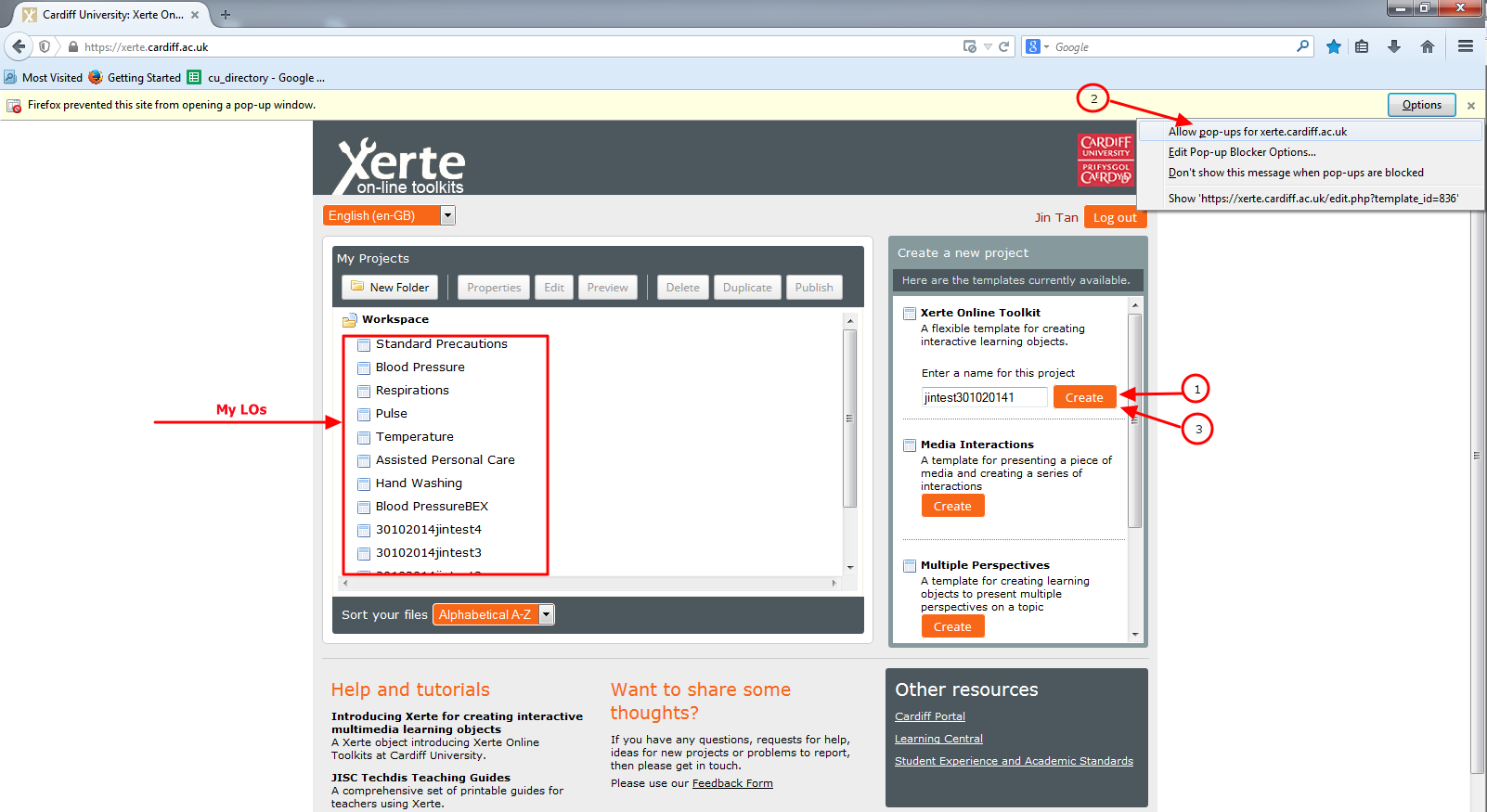Screen dimensions: 1487x812
Task: Select the 30102014jintest3 project
Action: (428, 553)
